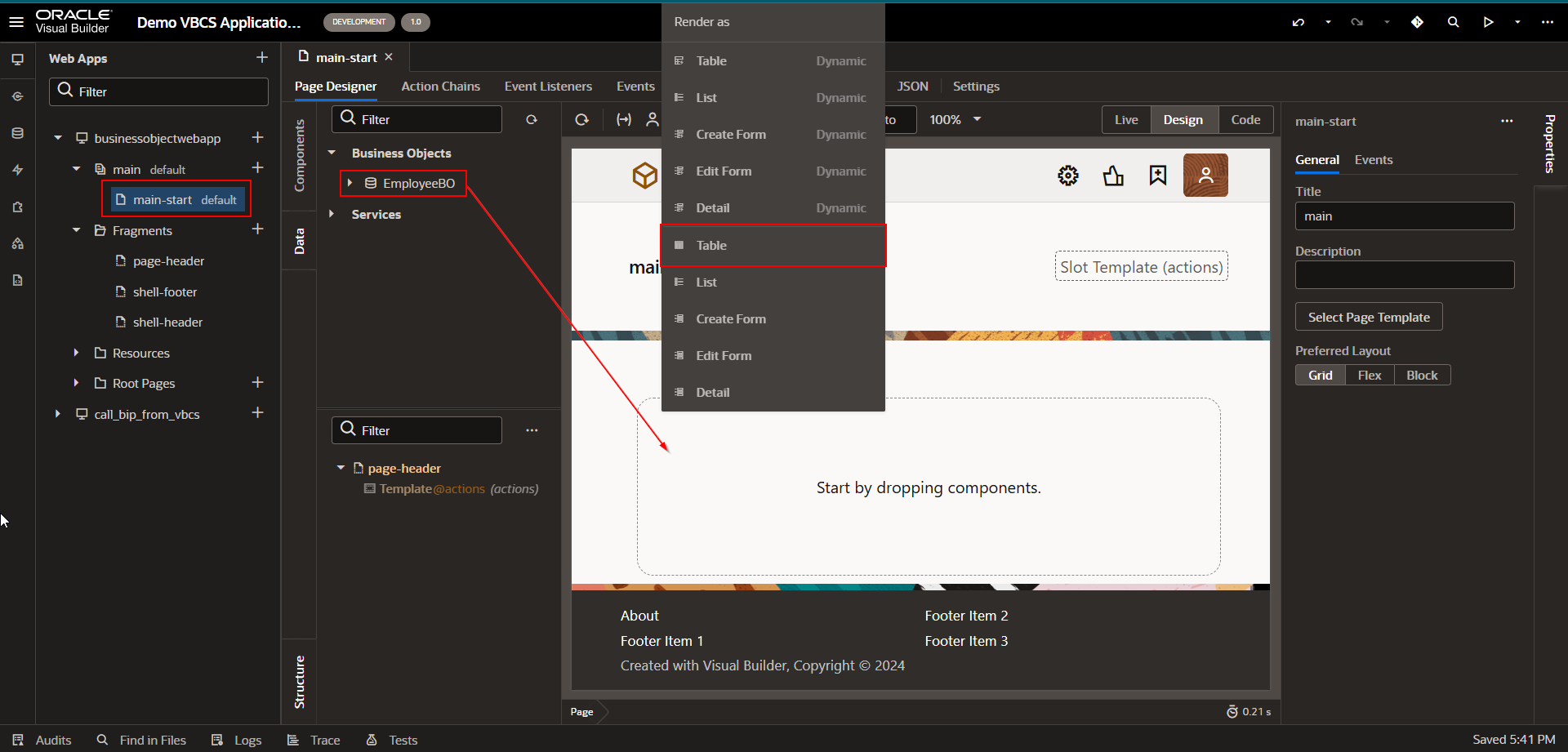Viewport: 1568px width, 752px height.
Task: Add new web app with plus icon
Action: 261,57
